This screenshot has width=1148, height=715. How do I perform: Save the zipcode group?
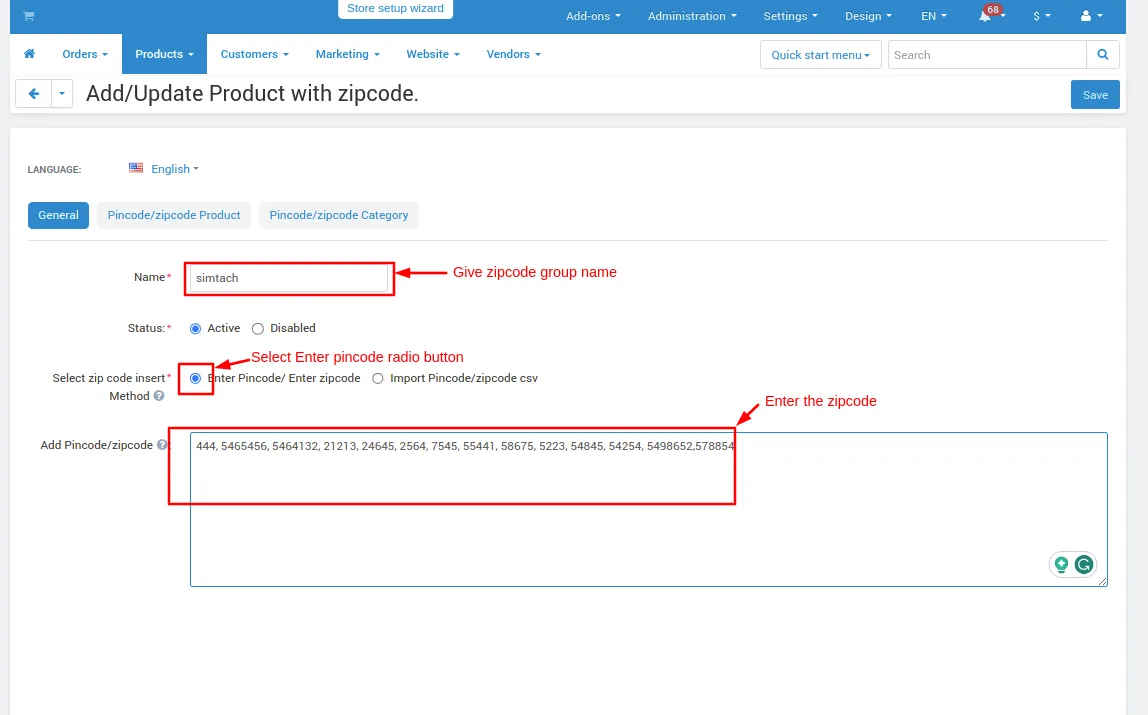[1095, 94]
